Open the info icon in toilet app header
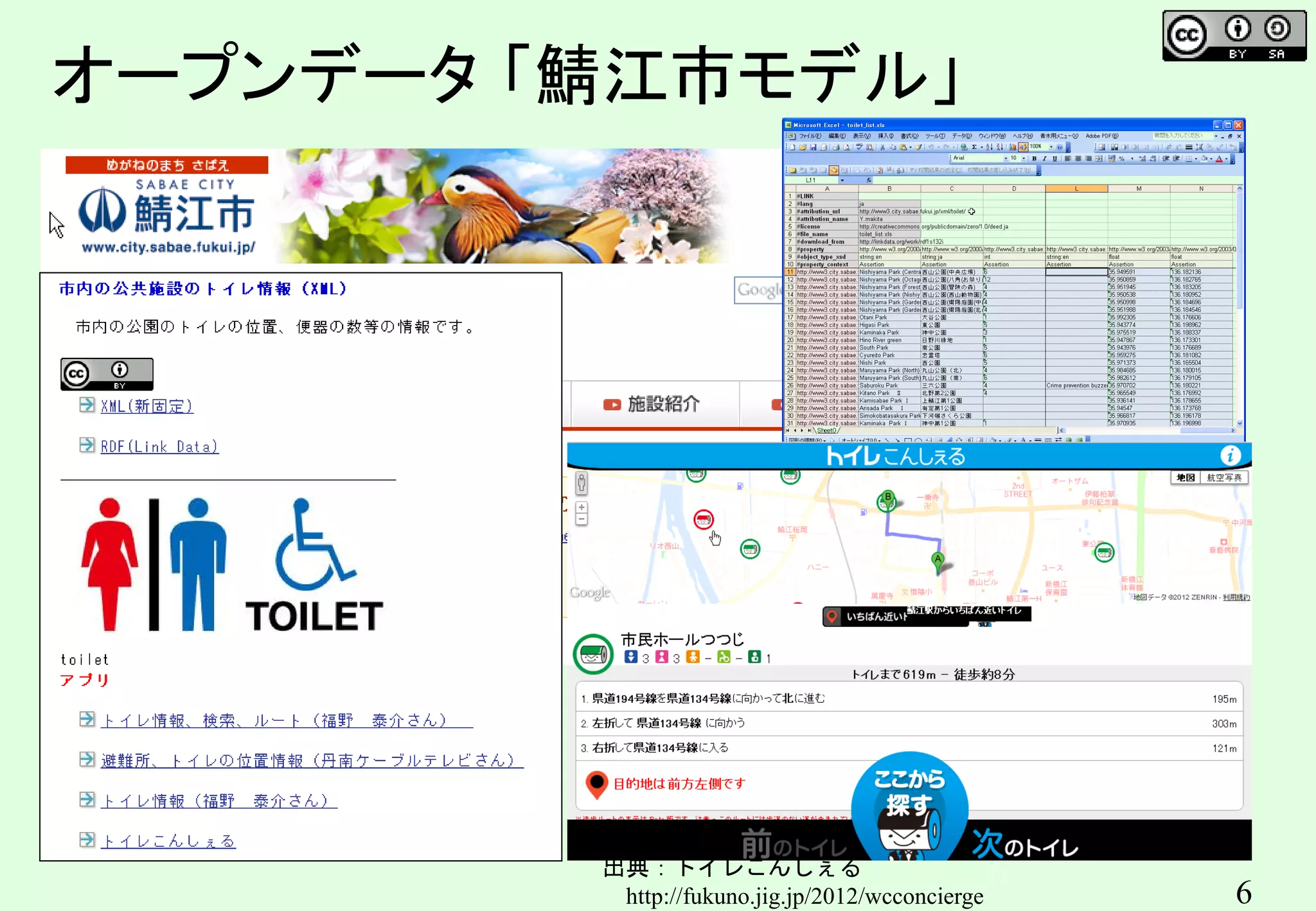Viewport: 1316px width, 911px height. click(1230, 455)
